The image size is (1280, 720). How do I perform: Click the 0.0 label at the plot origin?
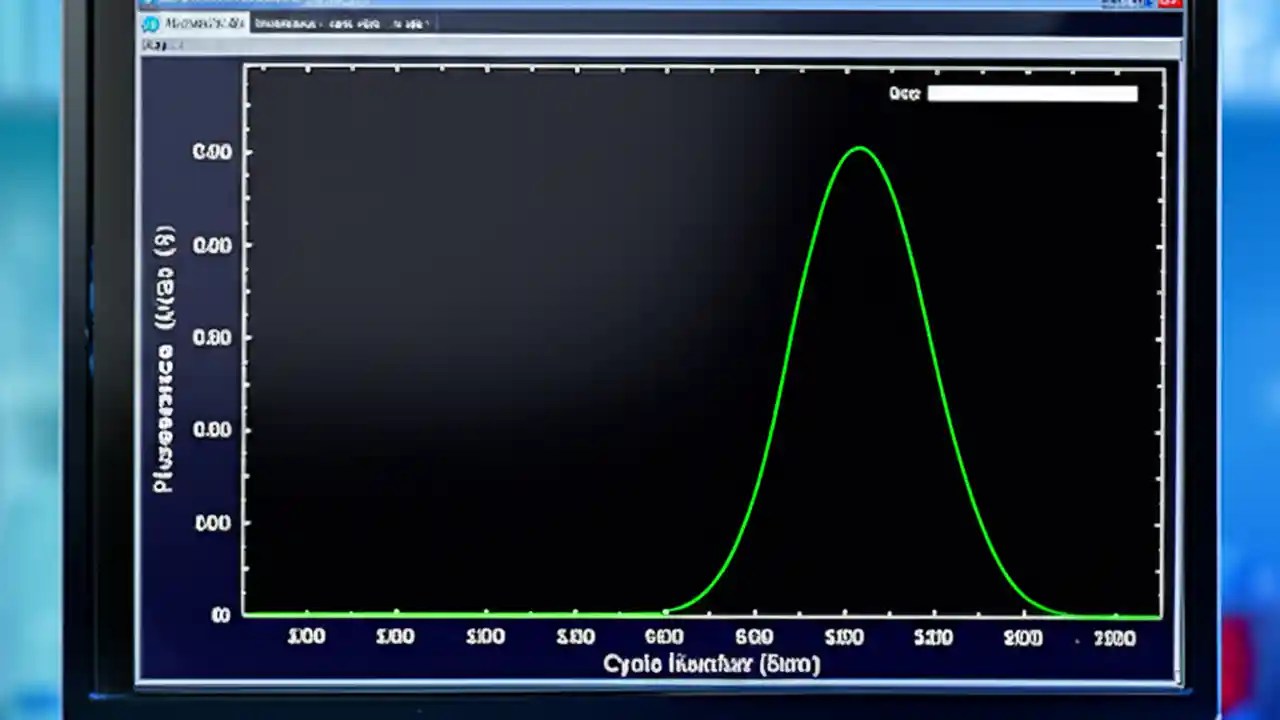coord(221,615)
